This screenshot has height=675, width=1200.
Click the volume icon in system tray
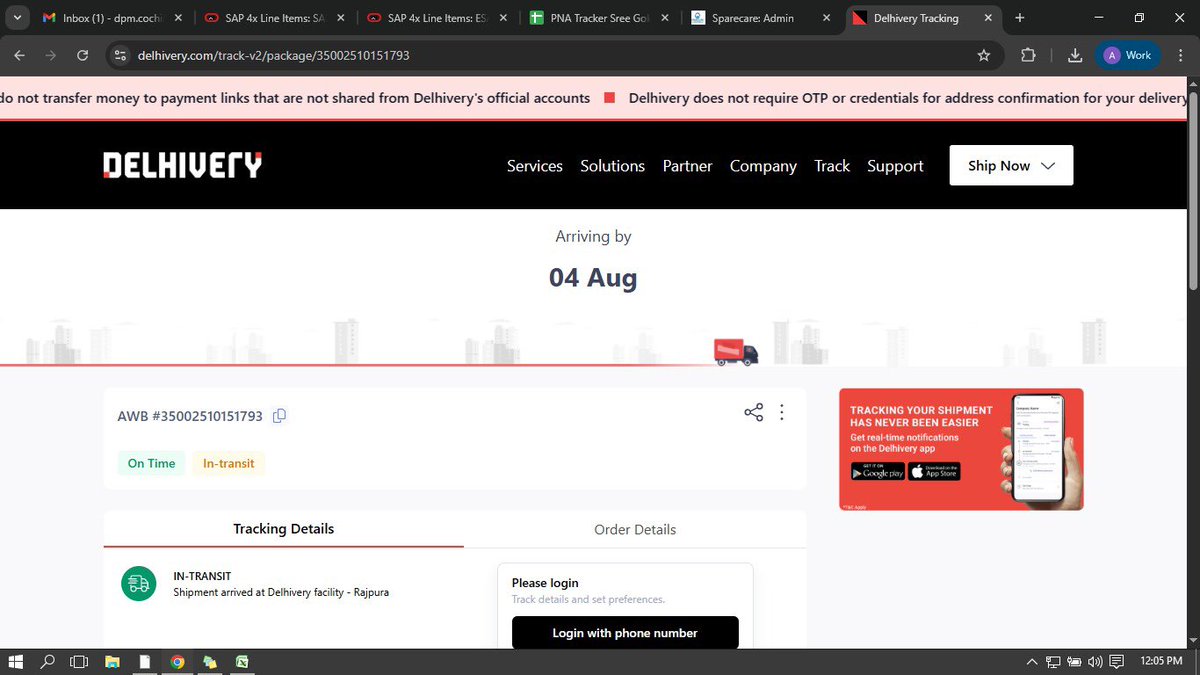(x=1095, y=661)
